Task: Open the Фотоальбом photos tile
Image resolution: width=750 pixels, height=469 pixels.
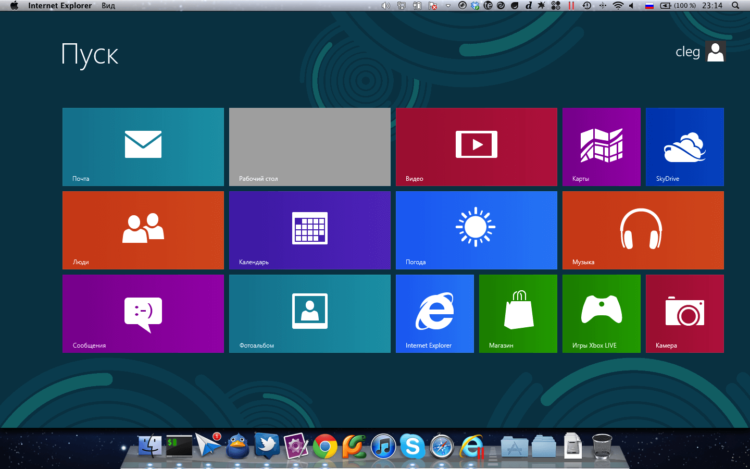Action: [x=309, y=314]
